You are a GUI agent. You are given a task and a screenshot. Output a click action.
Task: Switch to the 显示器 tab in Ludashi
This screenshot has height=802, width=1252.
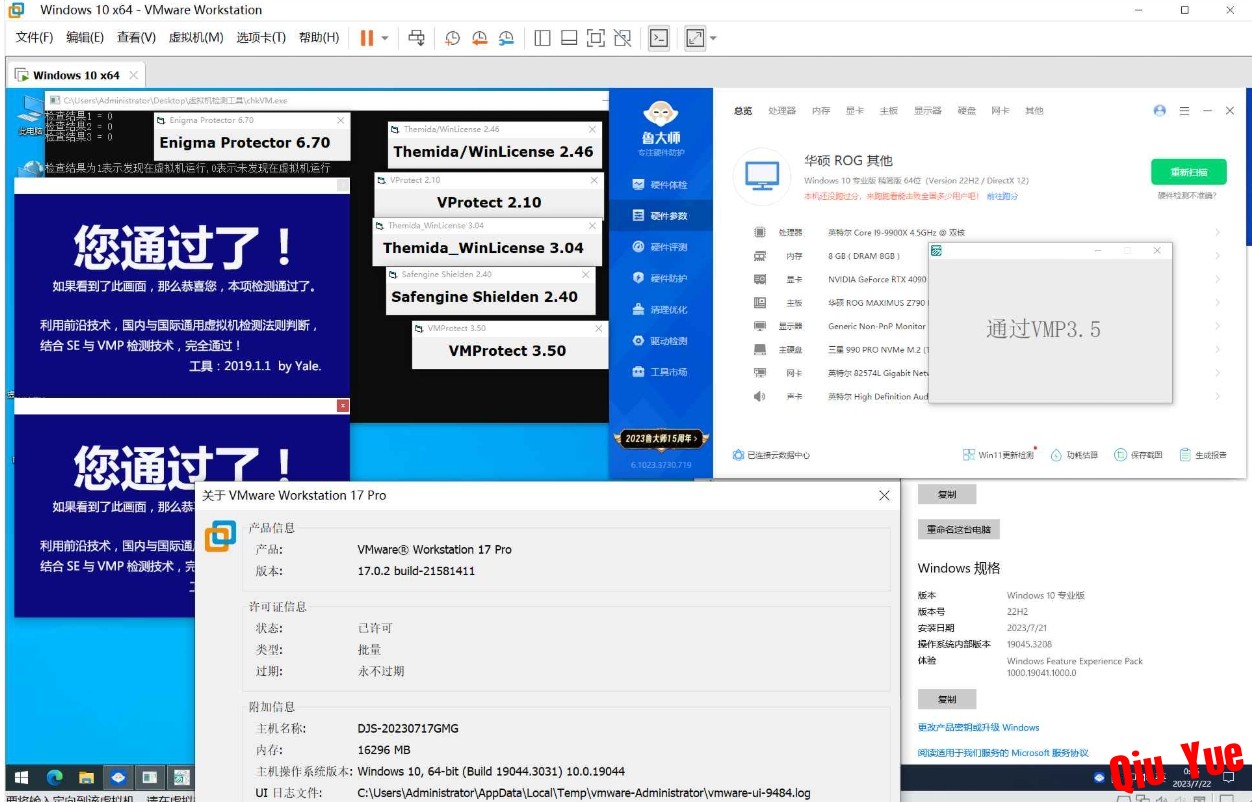coord(927,111)
